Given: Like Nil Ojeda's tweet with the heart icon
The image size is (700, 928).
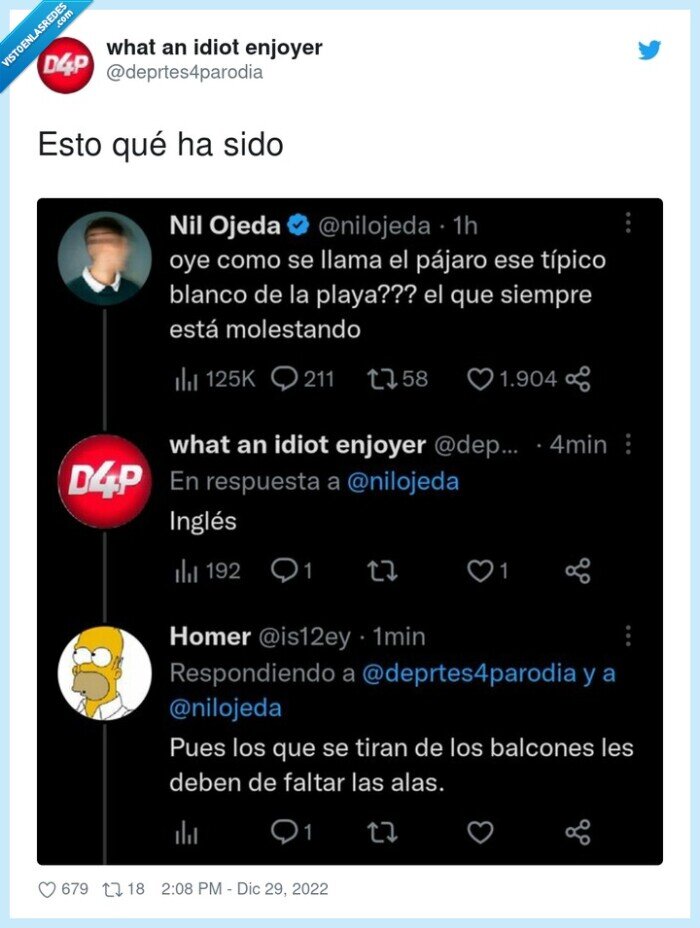Looking at the screenshot, I should (x=481, y=379).
